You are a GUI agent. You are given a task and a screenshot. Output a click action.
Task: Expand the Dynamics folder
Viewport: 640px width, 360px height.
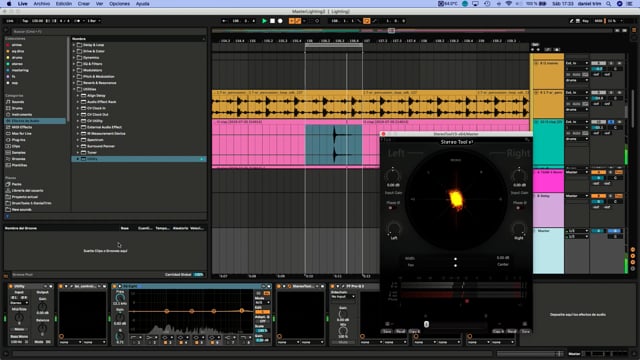click(x=74, y=58)
